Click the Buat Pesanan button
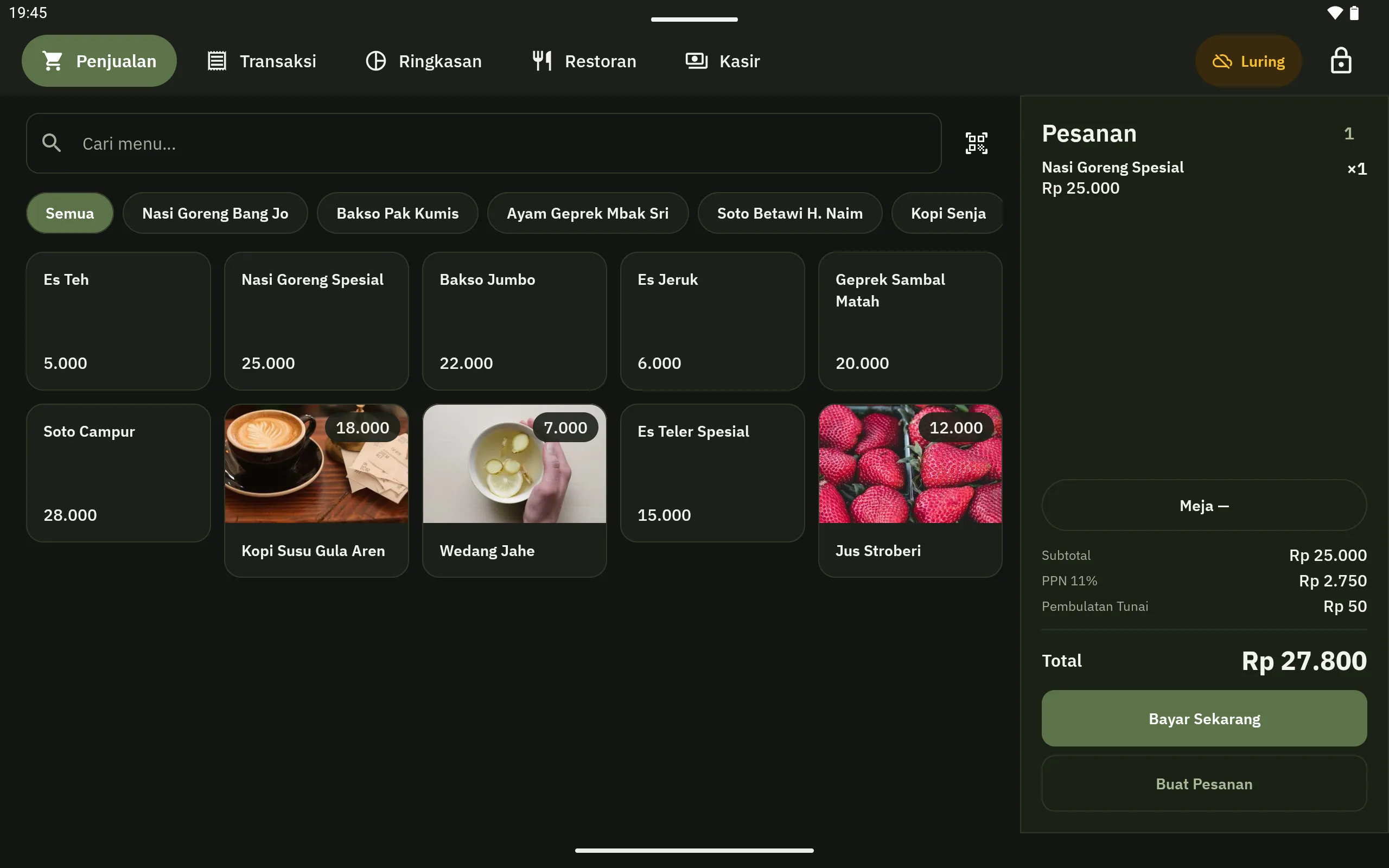1389x868 pixels. pos(1204,783)
